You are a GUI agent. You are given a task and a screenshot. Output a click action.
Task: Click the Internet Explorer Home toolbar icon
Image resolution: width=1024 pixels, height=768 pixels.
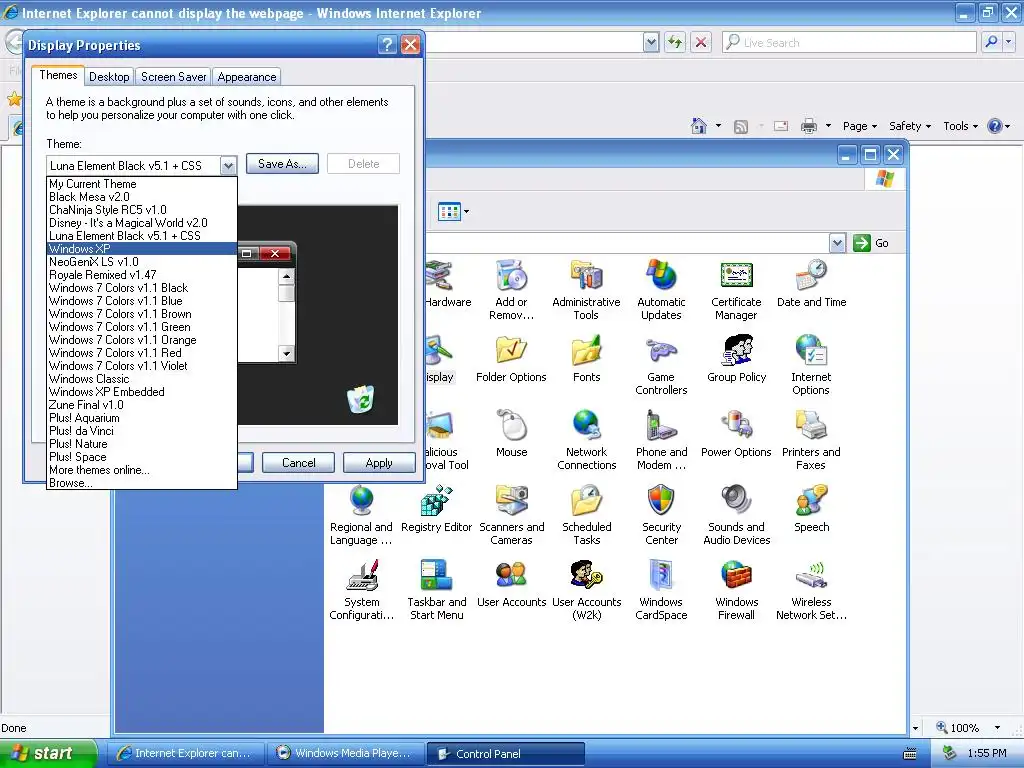699,126
